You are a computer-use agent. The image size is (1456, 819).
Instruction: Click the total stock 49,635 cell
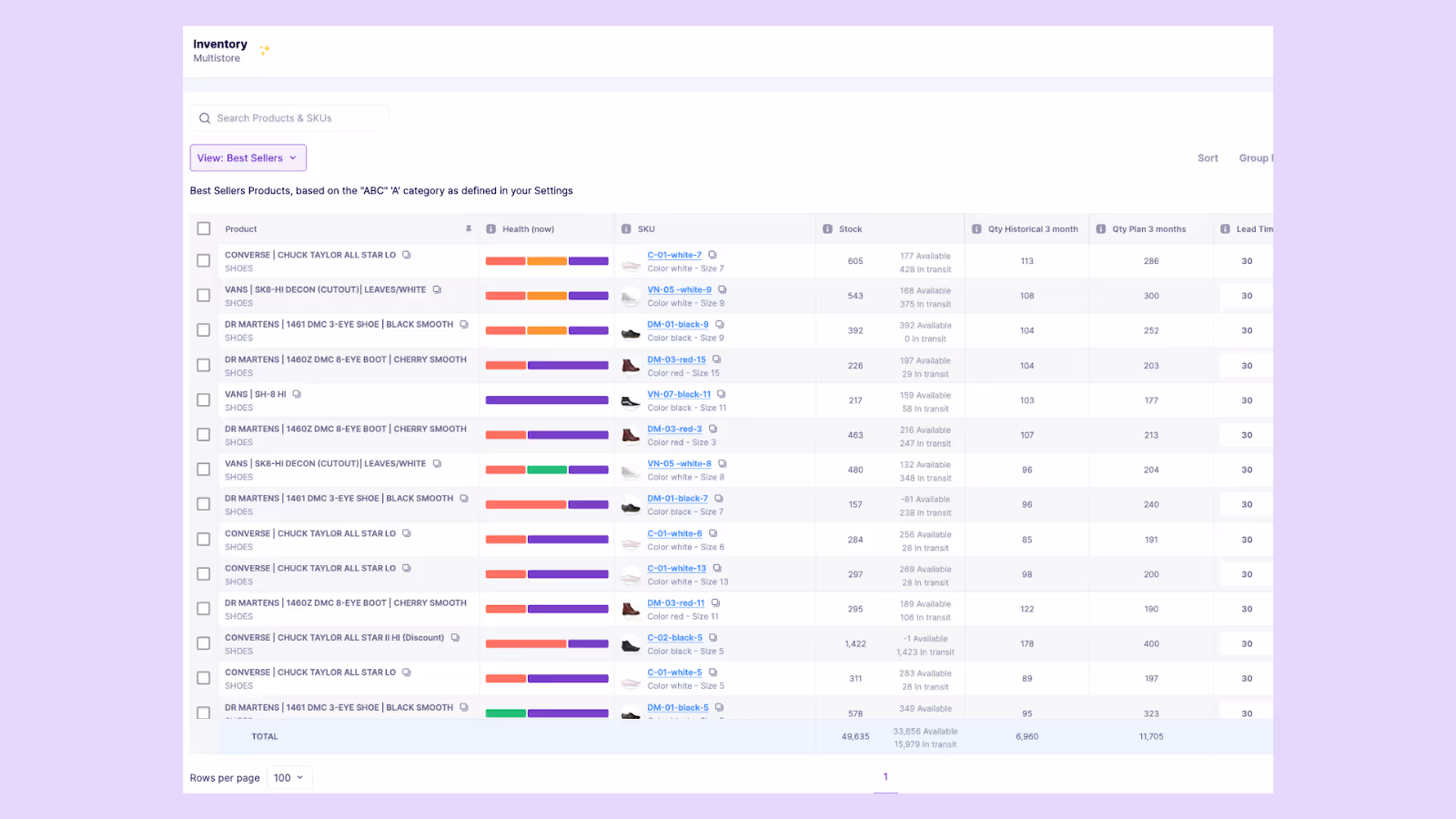click(x=855, y=737)
